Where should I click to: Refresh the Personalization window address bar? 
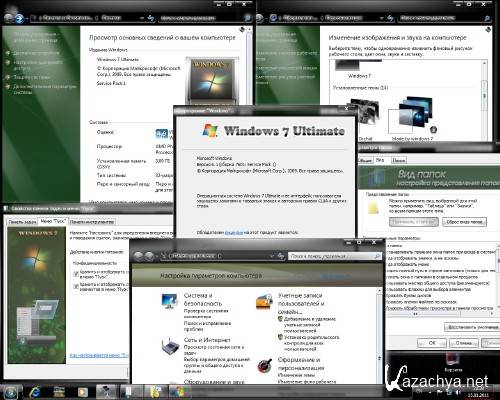tap(390, 18)
